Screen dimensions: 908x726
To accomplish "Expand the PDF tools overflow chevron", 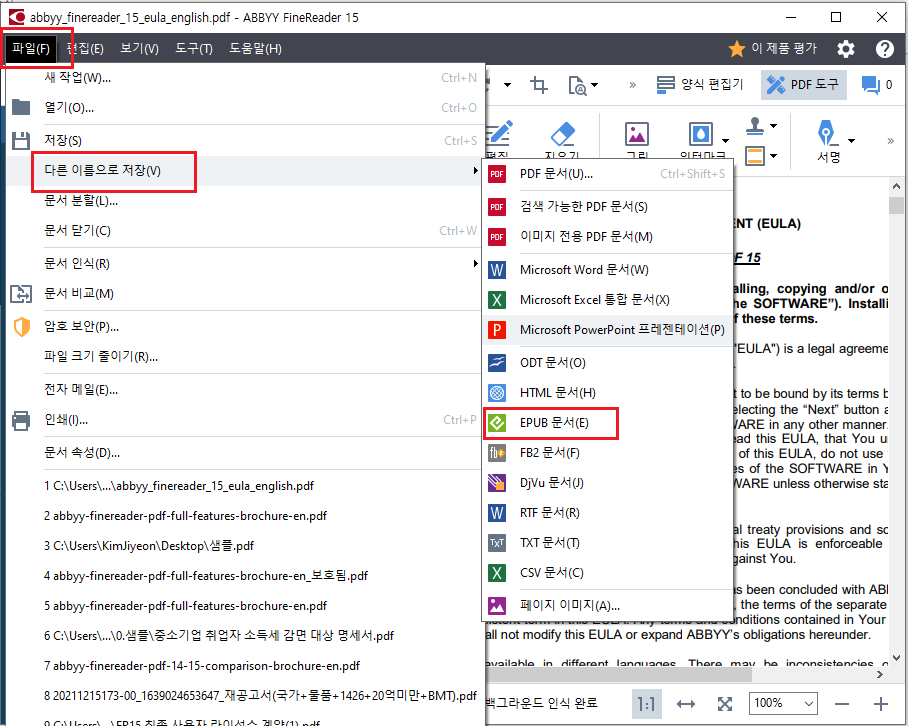I will 891,141.
